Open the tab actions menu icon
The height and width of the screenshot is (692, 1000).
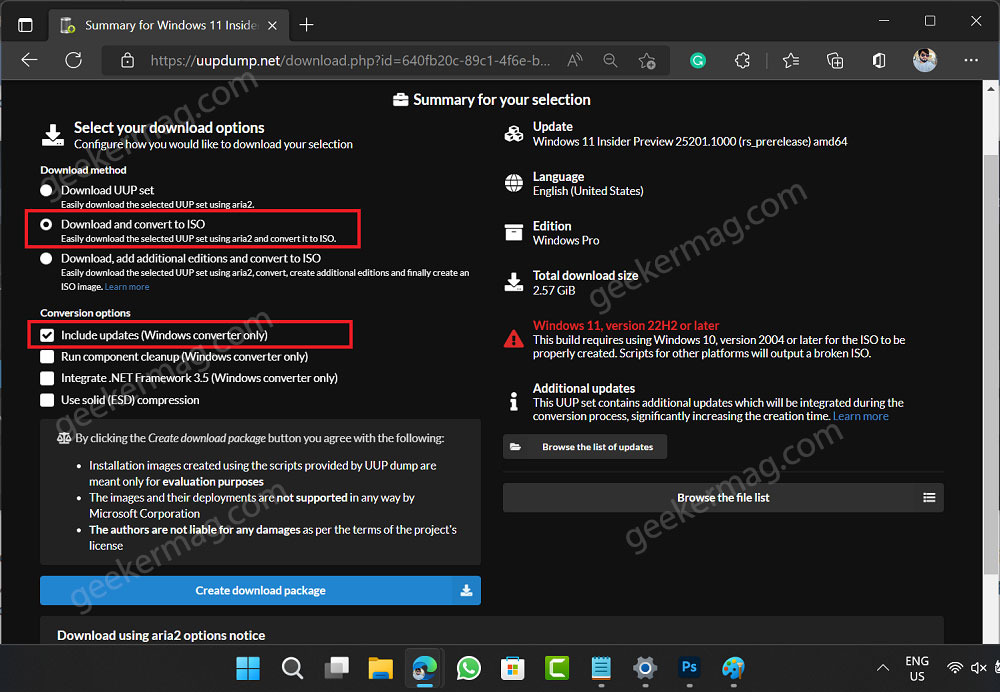[x=25, y=25]
